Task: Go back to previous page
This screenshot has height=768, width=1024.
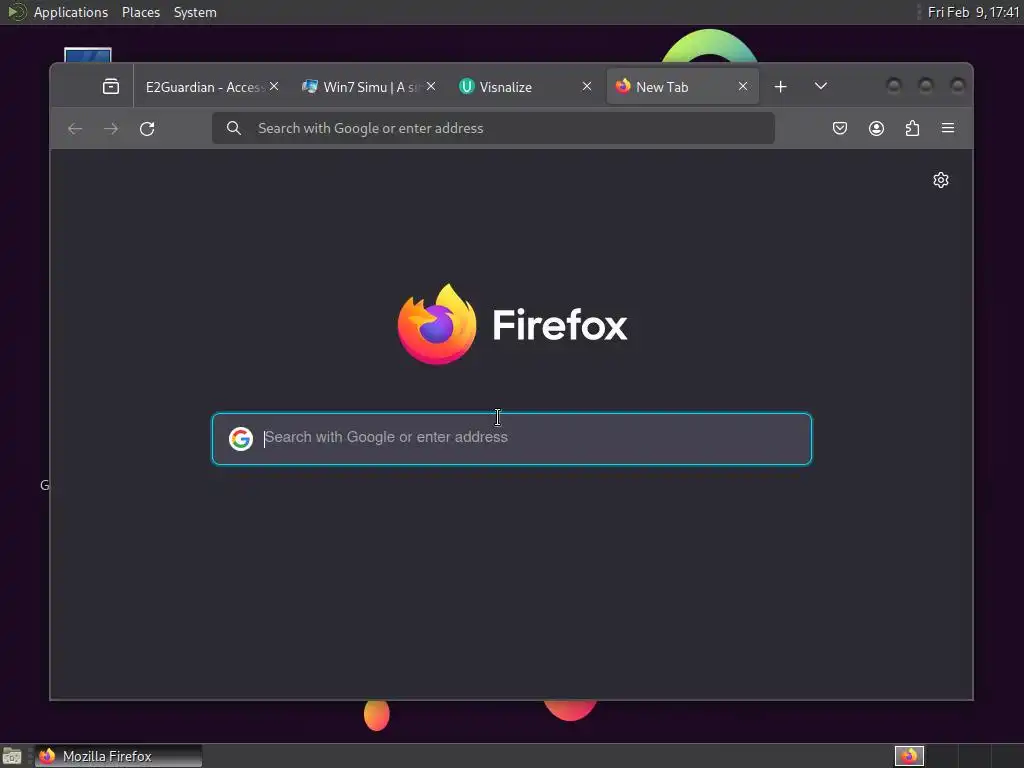Action: tap(75, 129)
